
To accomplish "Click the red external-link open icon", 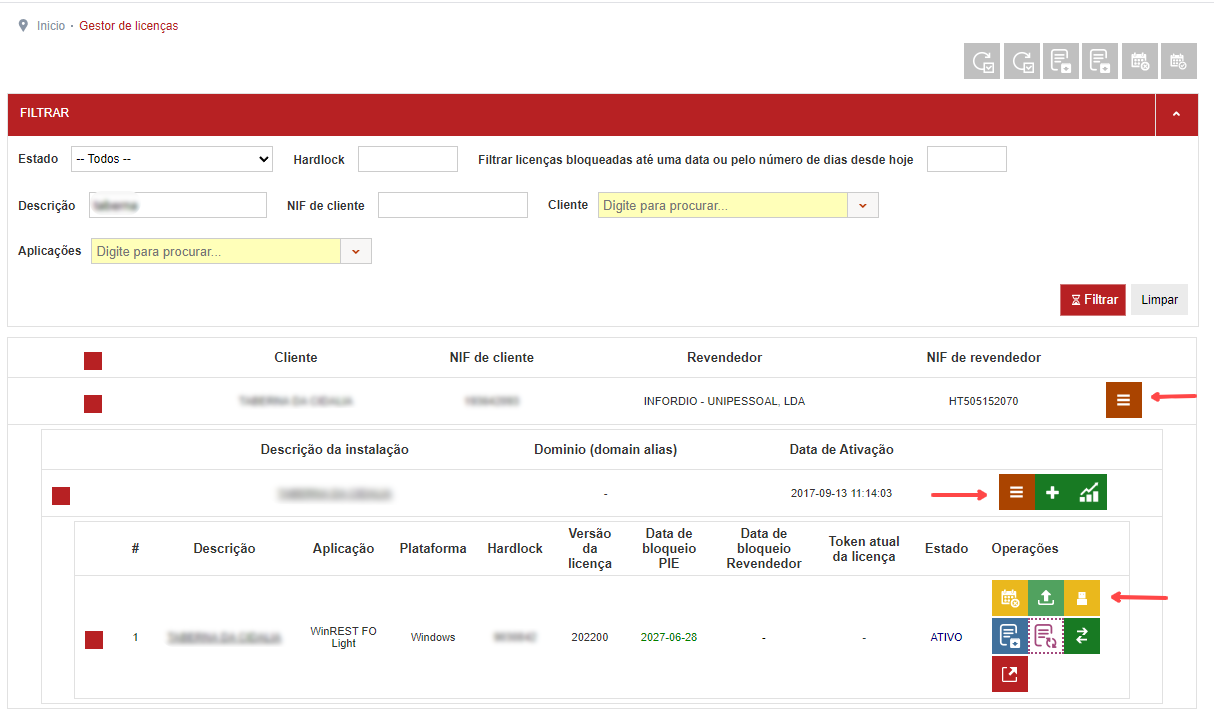I will pos(1010,674).
